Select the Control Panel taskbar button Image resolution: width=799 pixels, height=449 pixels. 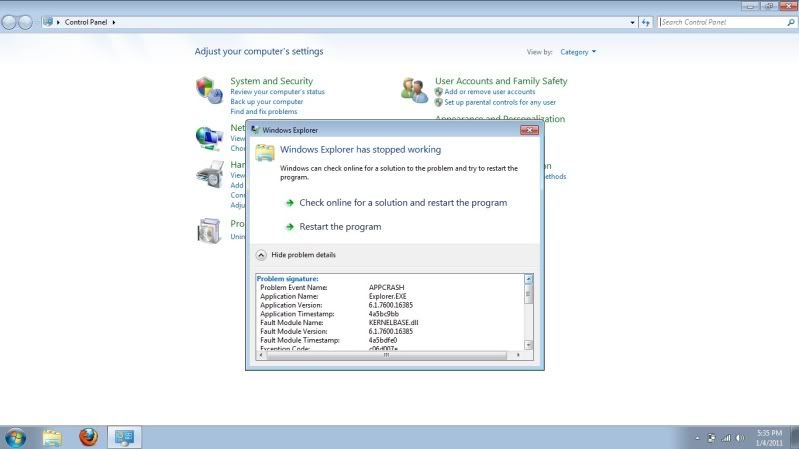coord(124,437)
